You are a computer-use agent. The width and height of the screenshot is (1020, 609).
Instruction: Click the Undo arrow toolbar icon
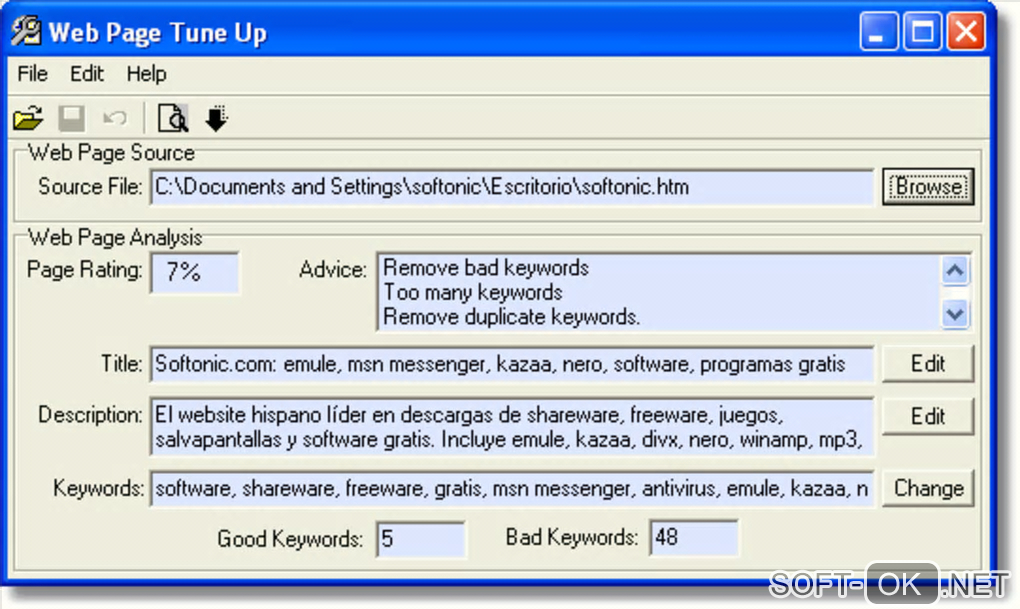pyautogui.click(x=115, y=118)
